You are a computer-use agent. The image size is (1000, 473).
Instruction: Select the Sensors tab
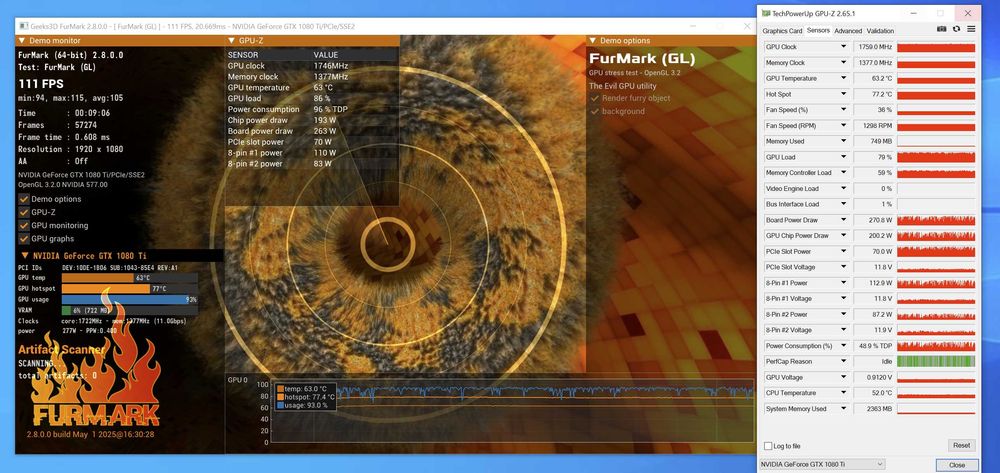point(818,31)
